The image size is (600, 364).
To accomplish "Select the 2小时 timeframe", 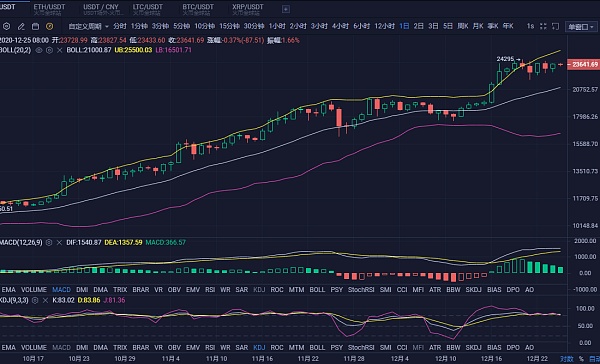I will tap(298, 26).
